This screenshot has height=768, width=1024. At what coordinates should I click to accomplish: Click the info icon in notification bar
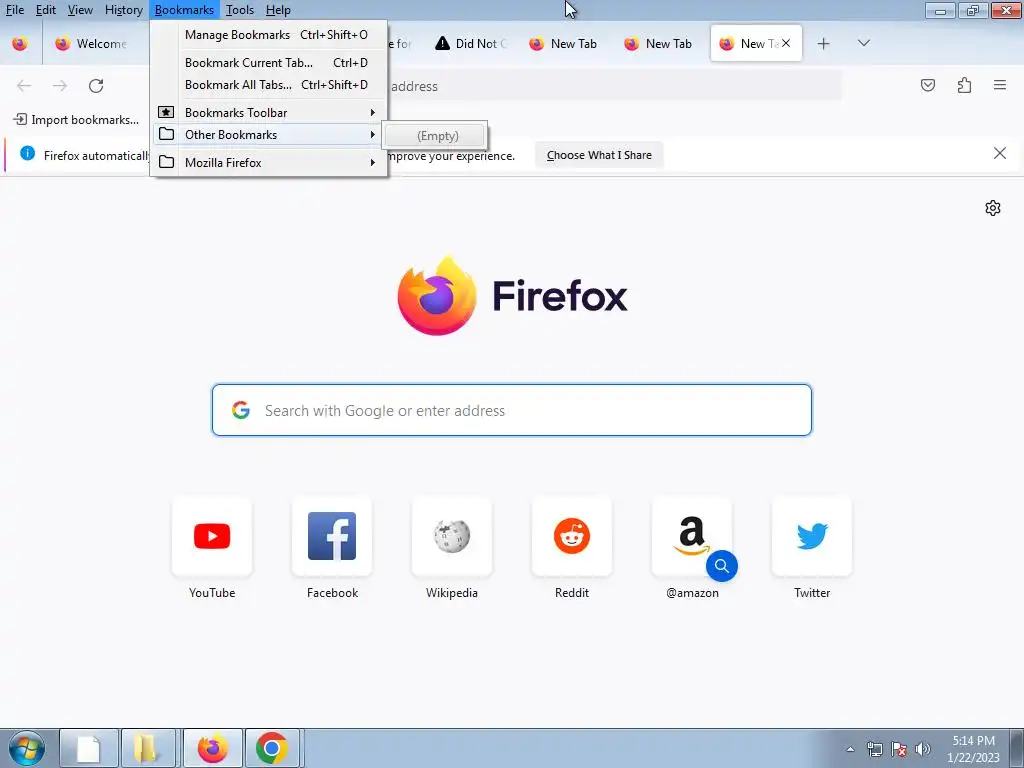coord(27,153)
